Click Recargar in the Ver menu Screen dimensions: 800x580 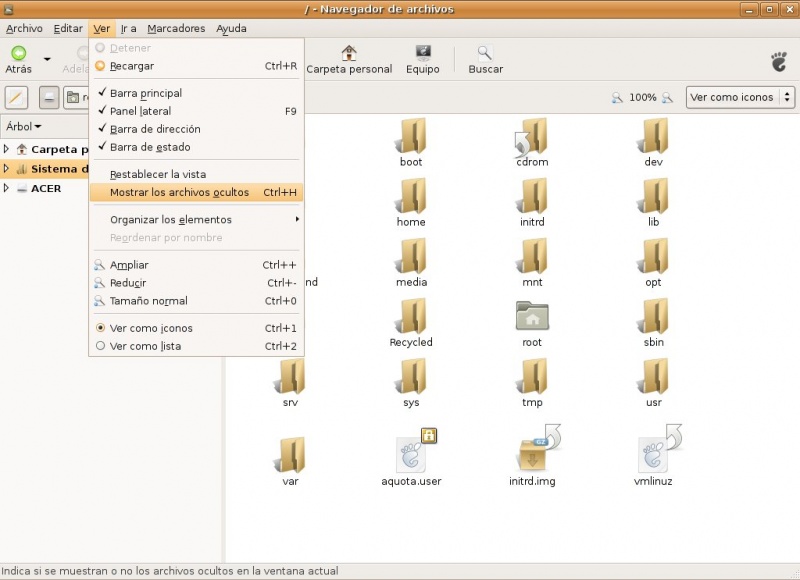(132, 66)
